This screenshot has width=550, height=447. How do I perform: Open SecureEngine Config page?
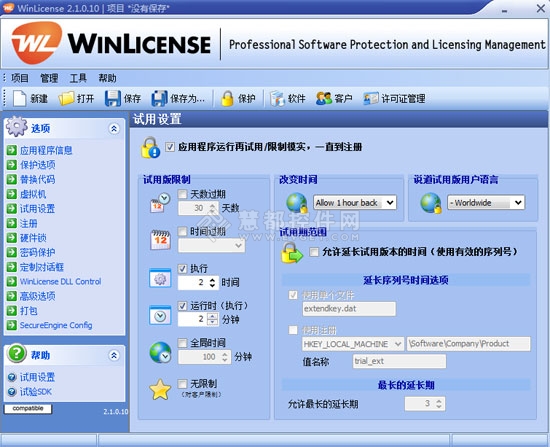coord(56,325)
